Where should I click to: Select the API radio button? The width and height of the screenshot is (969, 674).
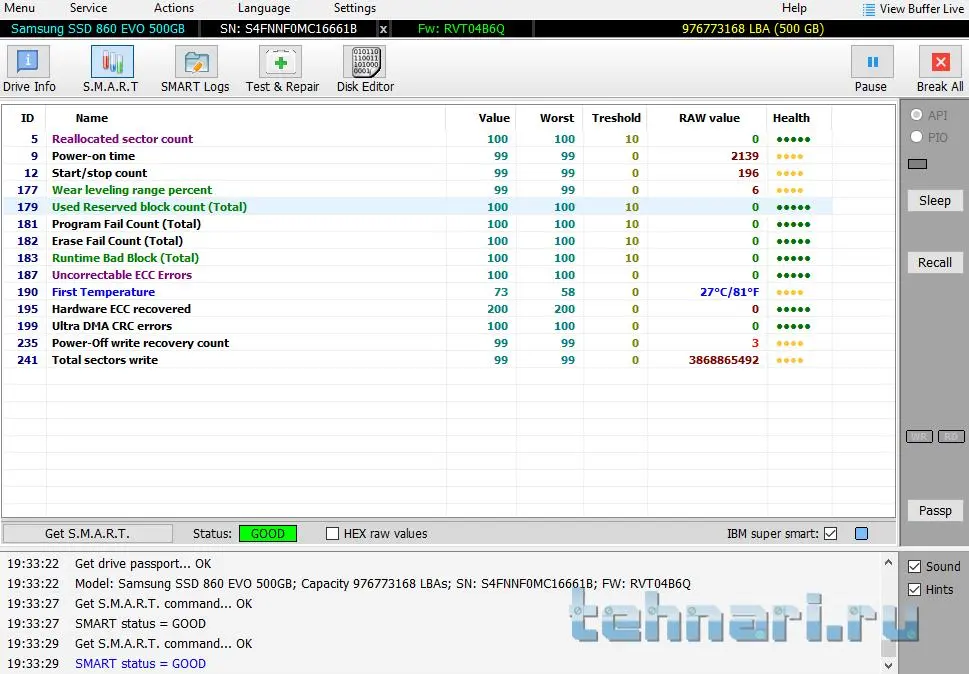(916, 115)
